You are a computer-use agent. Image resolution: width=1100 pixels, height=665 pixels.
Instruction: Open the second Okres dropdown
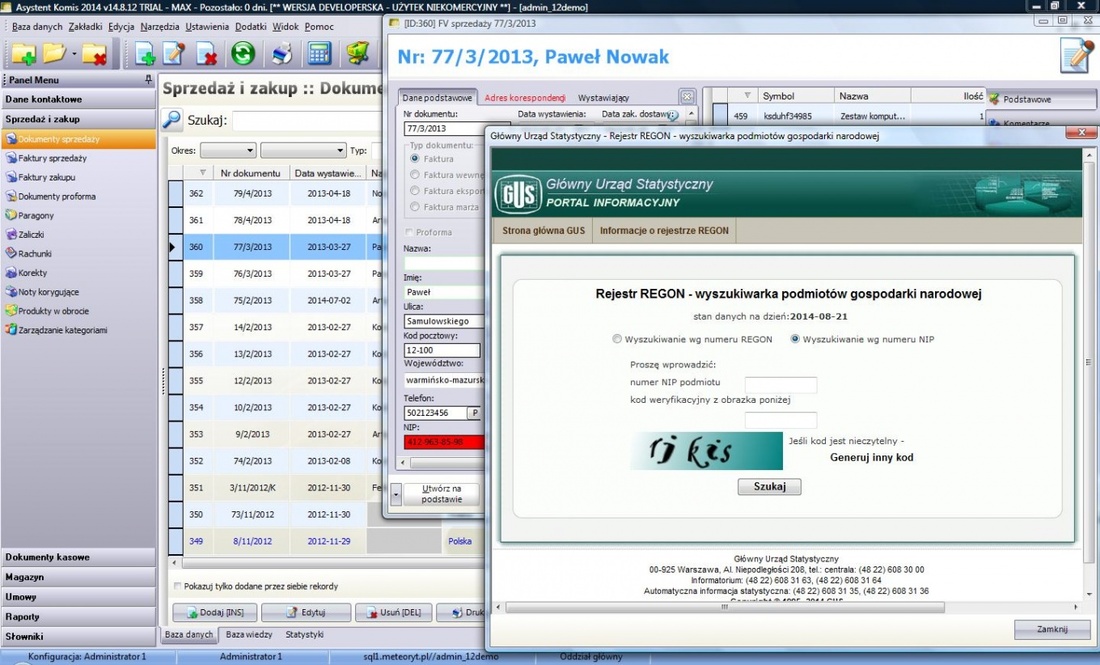point(303,150)
